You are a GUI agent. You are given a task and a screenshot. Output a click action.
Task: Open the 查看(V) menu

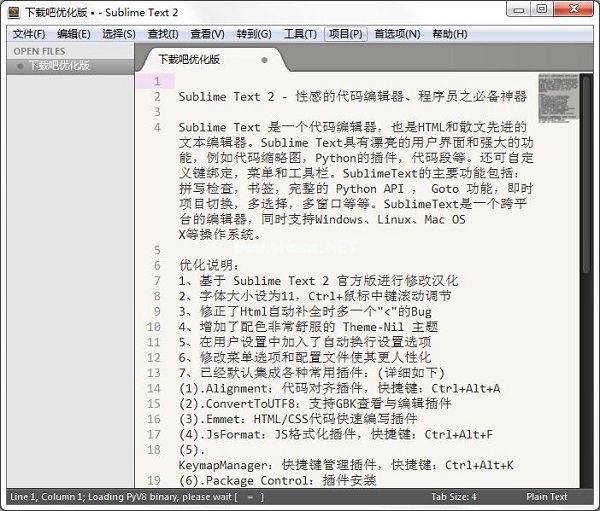tap(207, 34)
